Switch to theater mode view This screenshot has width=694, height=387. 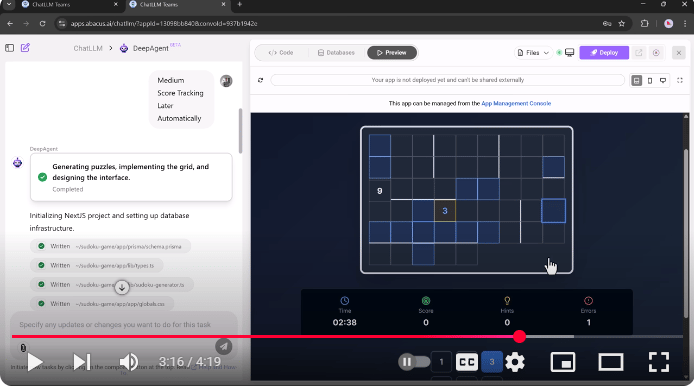pyautogui.click(x=611, y=362)
